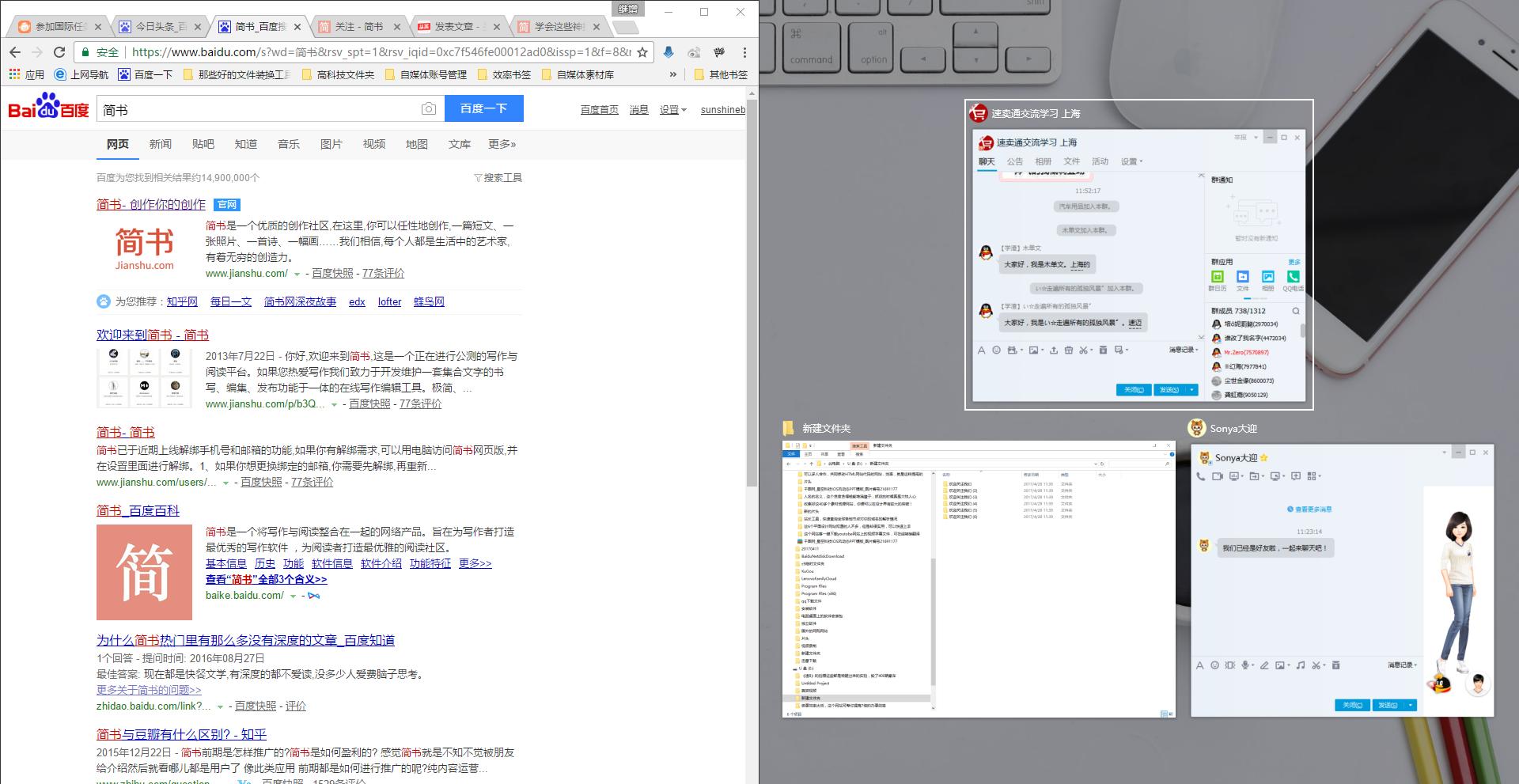Click the paw icon for 百度一下 bookmark
Image resolution: width=1519 pixels, height=784 pixels.
(x=124, y=74)
